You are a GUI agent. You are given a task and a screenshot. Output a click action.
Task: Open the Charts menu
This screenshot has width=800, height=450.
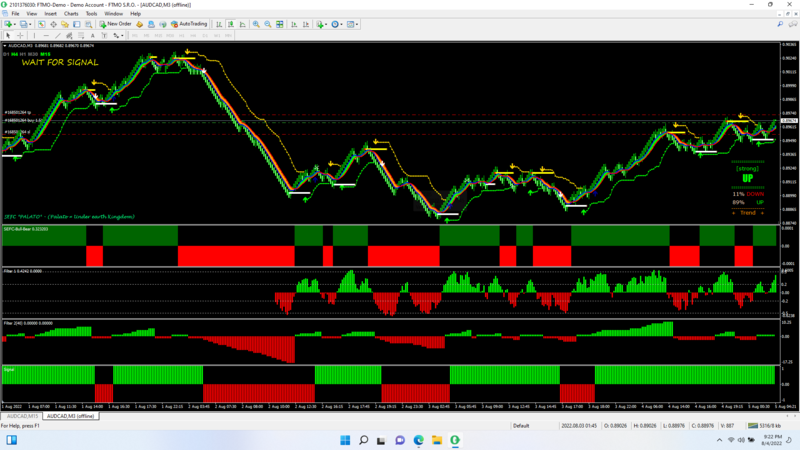click(x=71, y=14)
